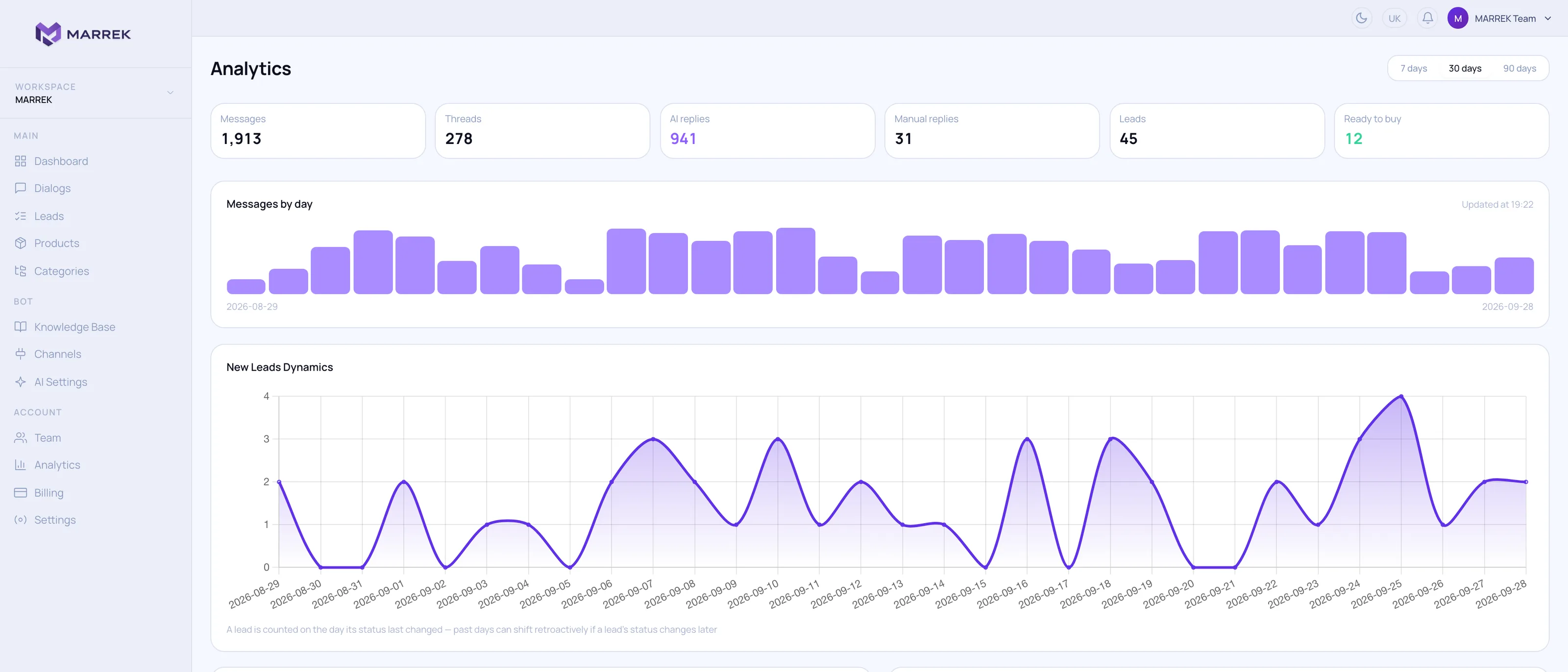Click the Products box icon

pyautogui.click(x=21, y=243)
